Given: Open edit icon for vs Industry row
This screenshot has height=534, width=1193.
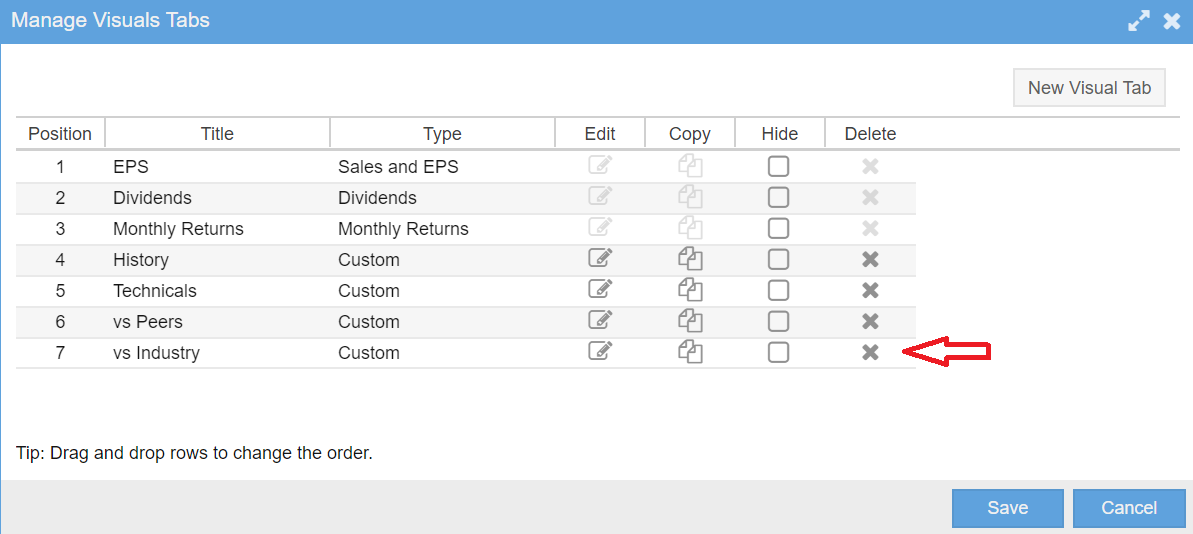Looking at the screenshot, I should [x=600, y=351].
